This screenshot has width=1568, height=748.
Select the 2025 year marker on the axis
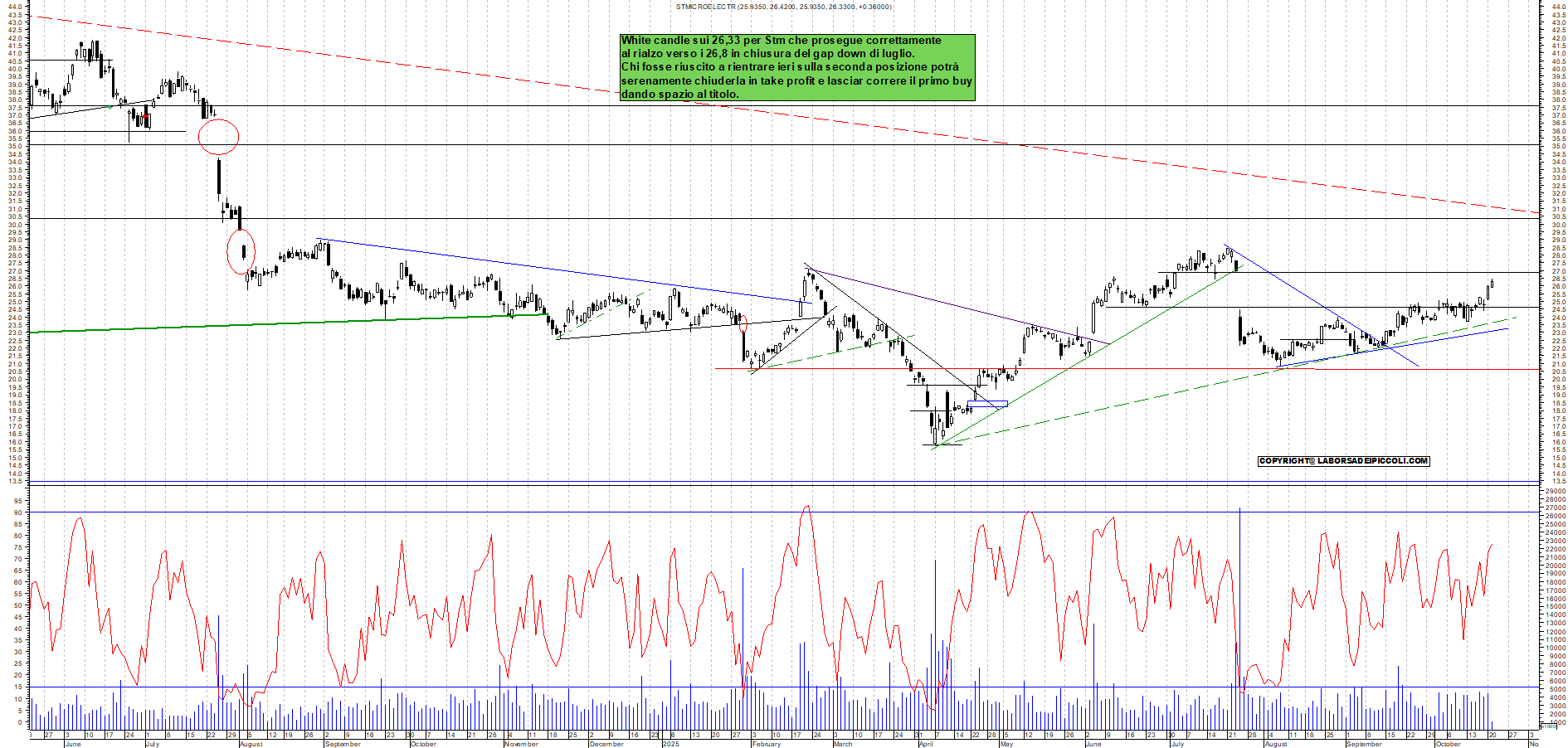point(670,744)
